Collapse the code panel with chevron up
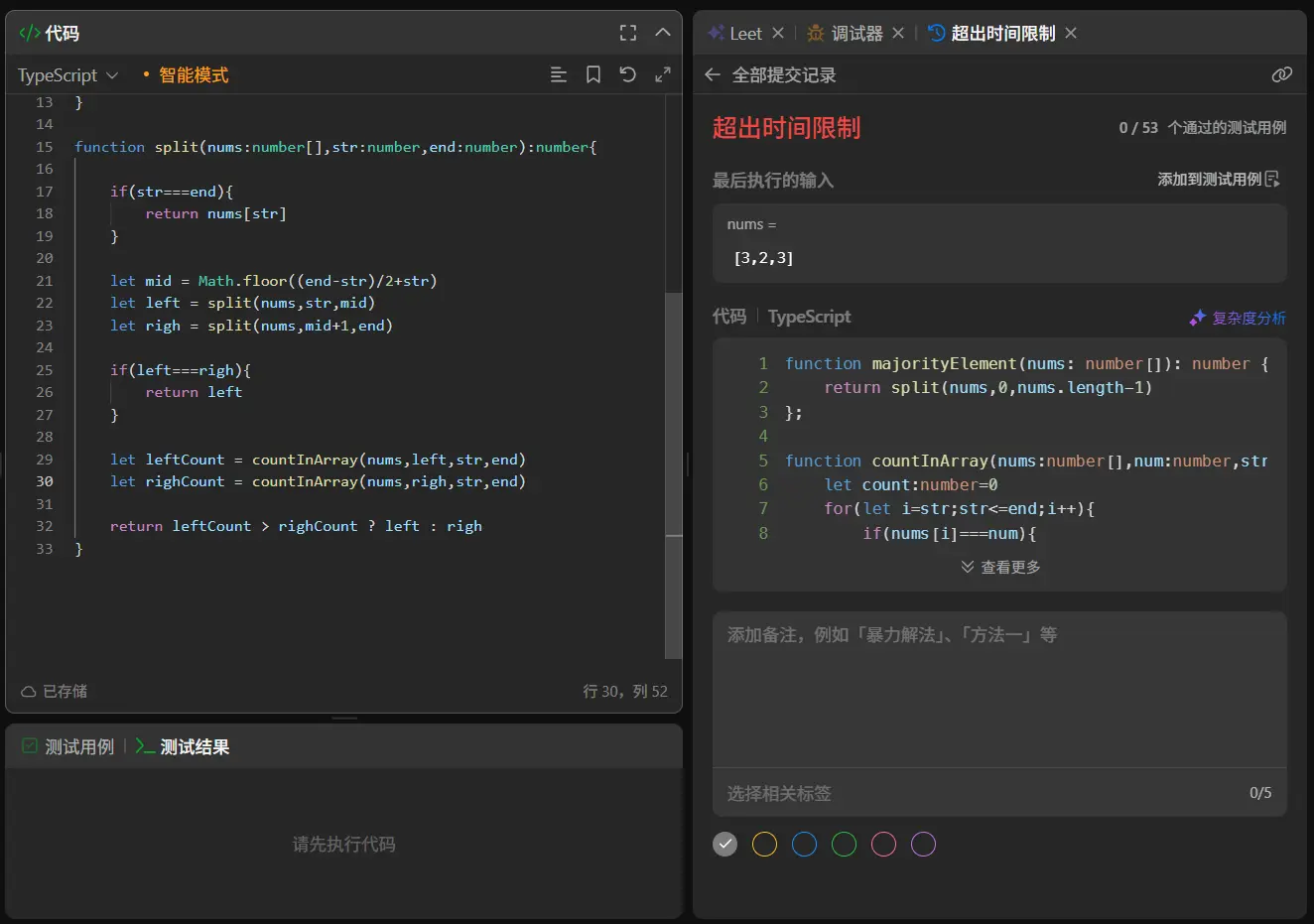Screen dimensions: 1314x924 663,33
